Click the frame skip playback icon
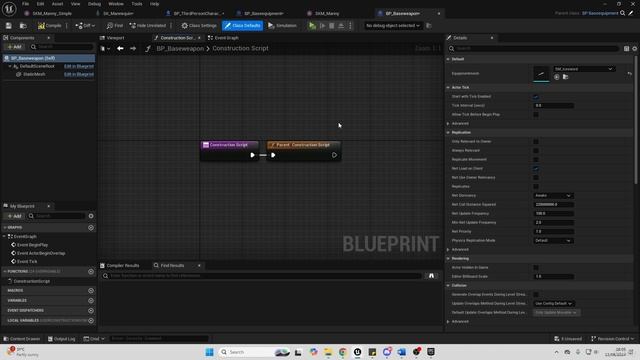Viewport: 640px width, 360px height. [322, 25]
